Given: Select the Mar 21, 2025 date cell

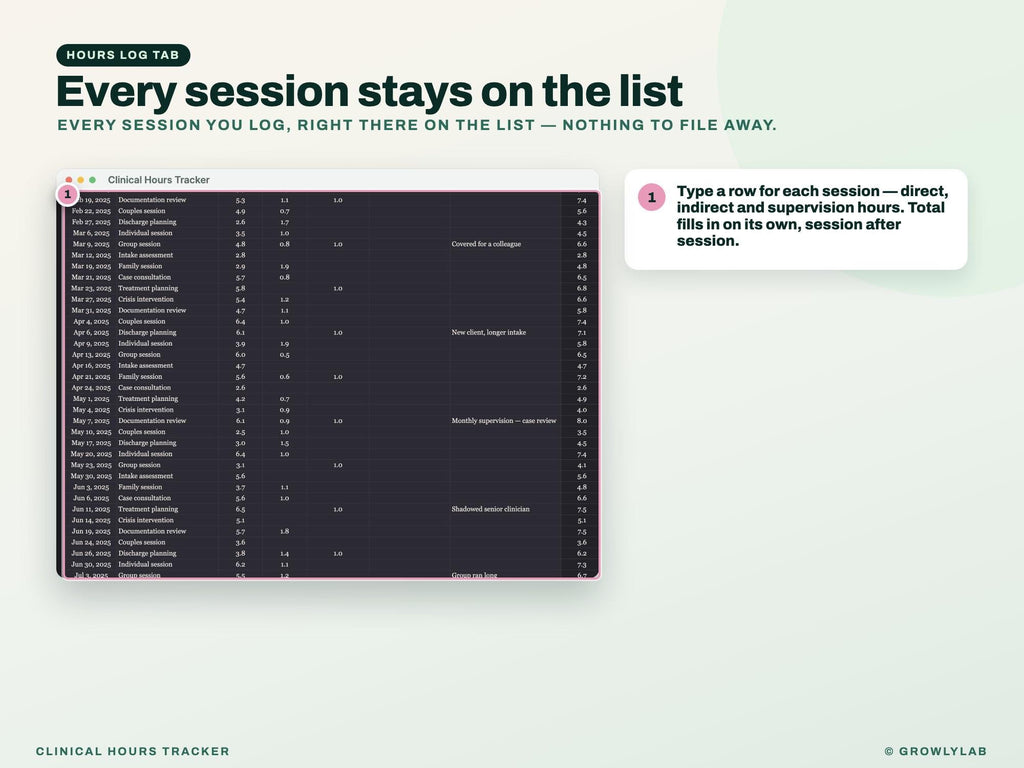Looking at the screenshot, I should 91,278.
